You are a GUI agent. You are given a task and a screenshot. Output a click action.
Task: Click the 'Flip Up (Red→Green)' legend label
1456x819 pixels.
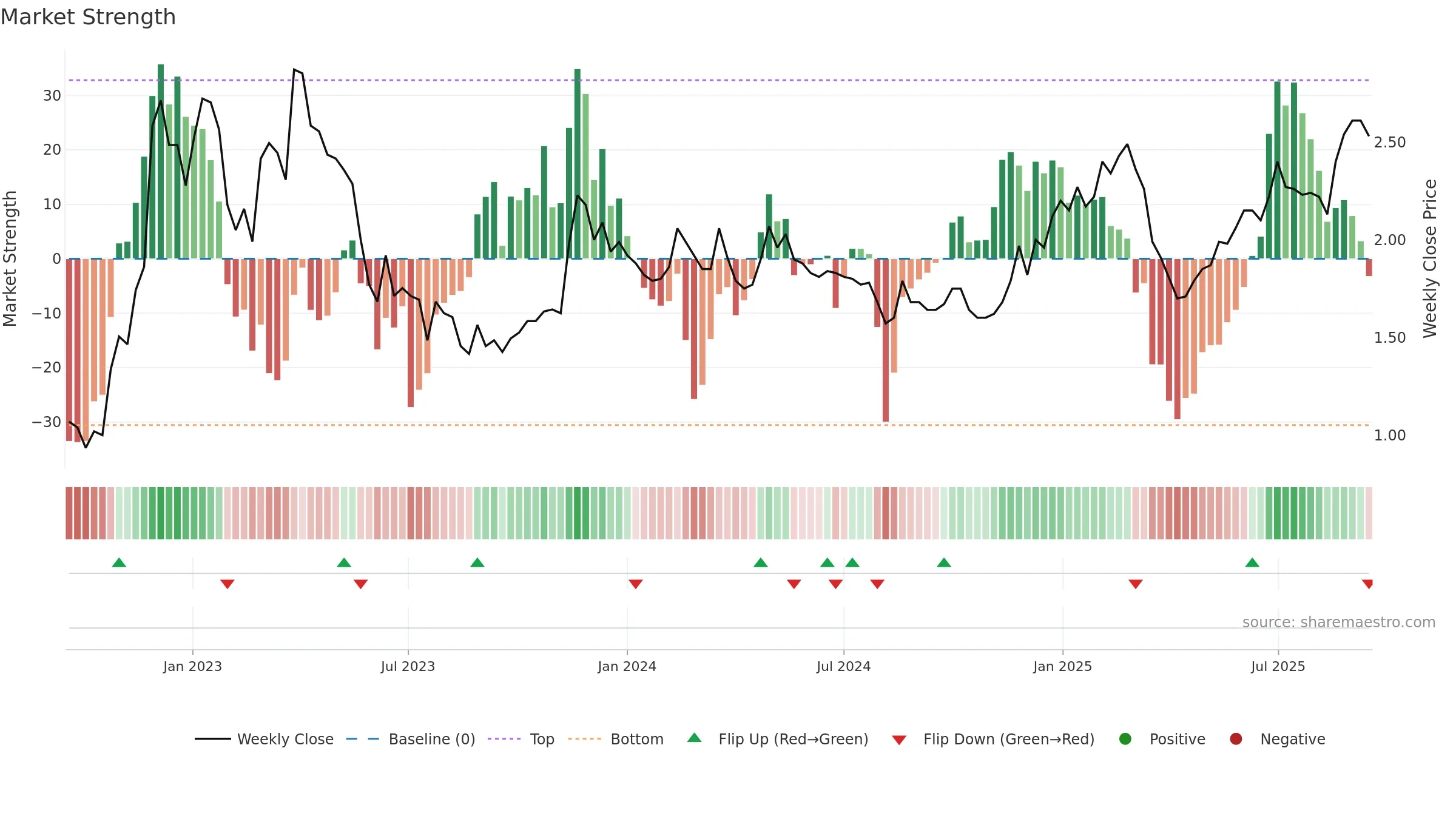tap(794, 740)
